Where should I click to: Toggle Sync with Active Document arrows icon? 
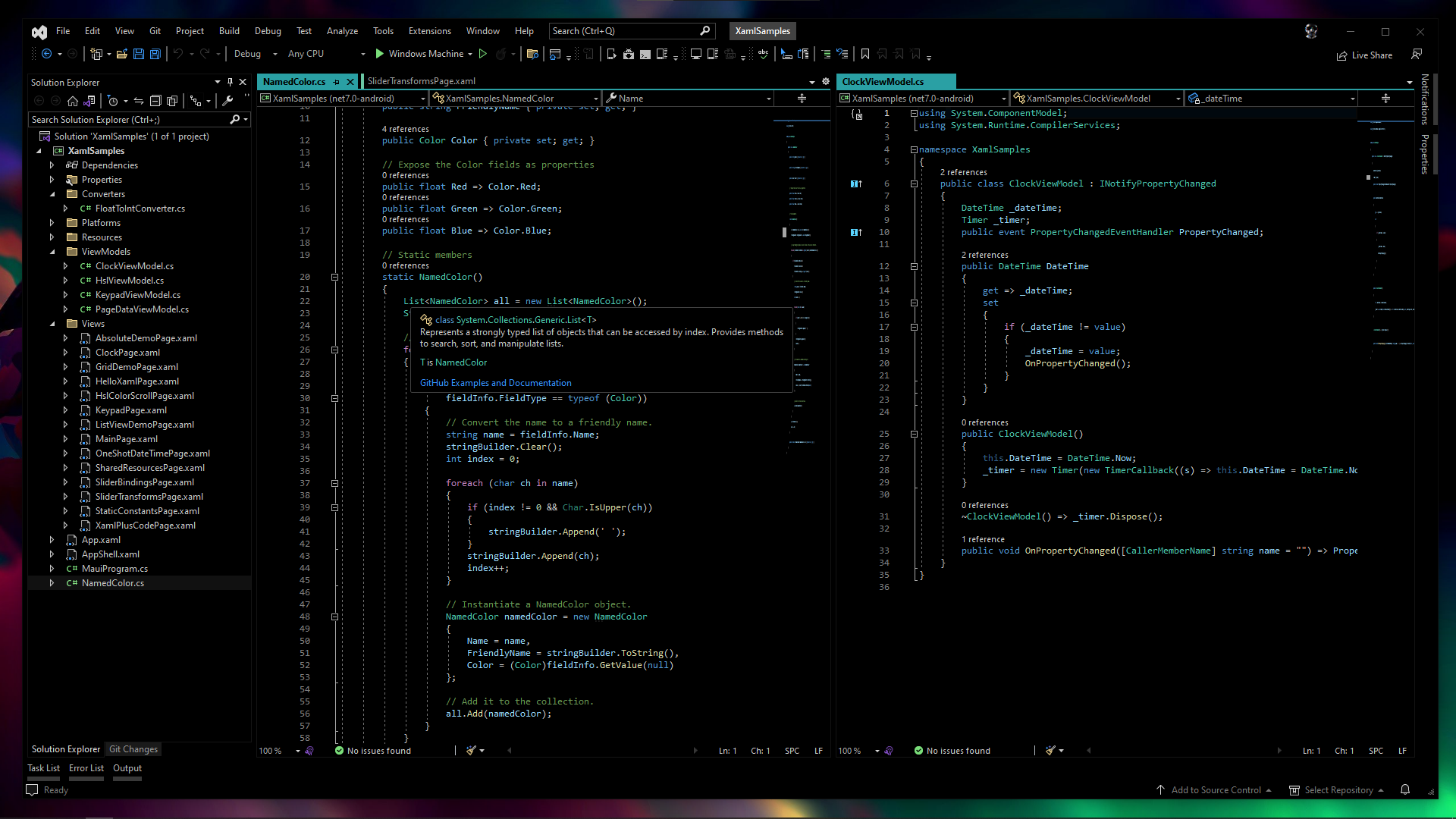tap(139, 100)
